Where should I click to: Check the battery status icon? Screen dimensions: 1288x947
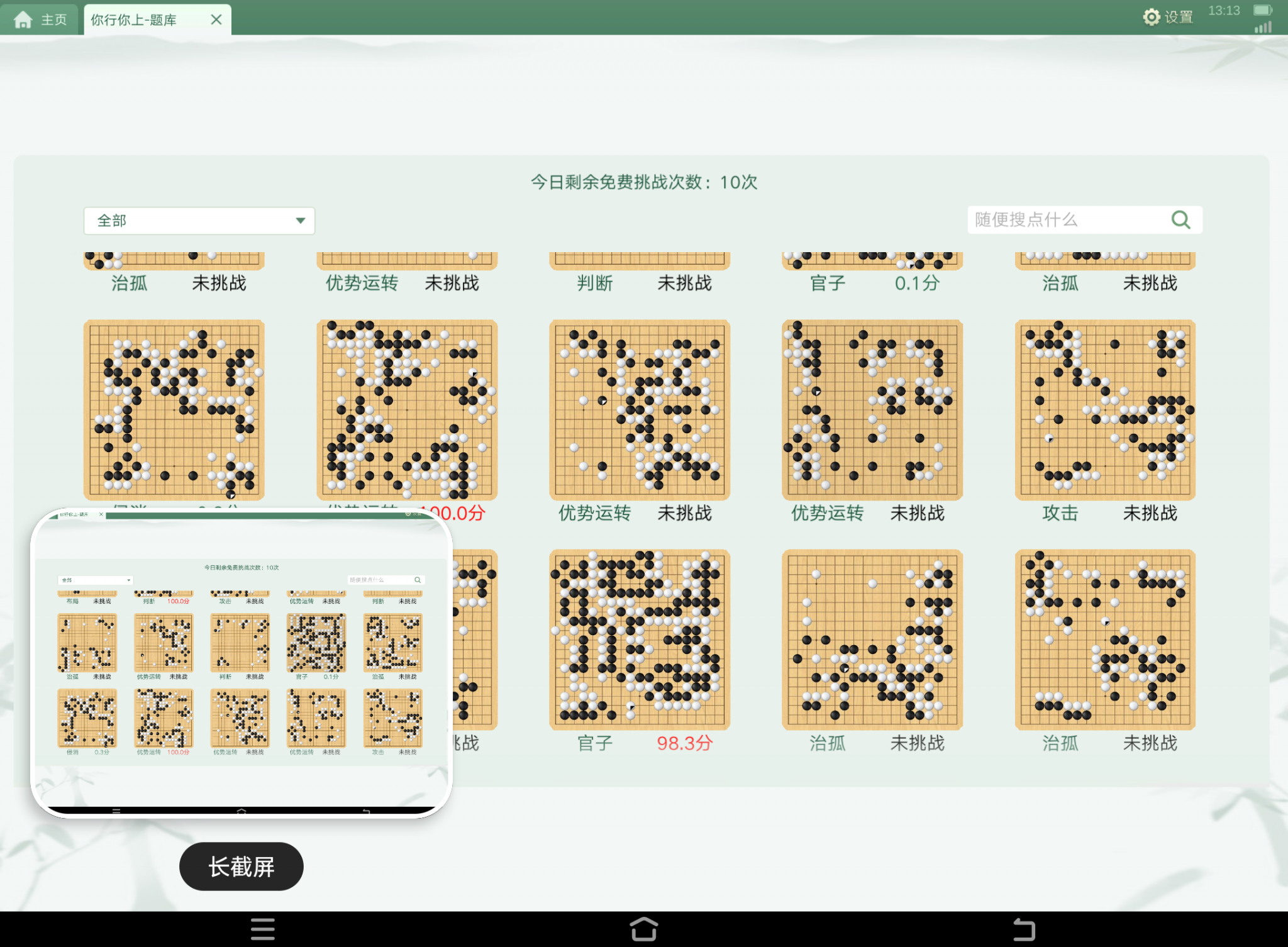1263,10
